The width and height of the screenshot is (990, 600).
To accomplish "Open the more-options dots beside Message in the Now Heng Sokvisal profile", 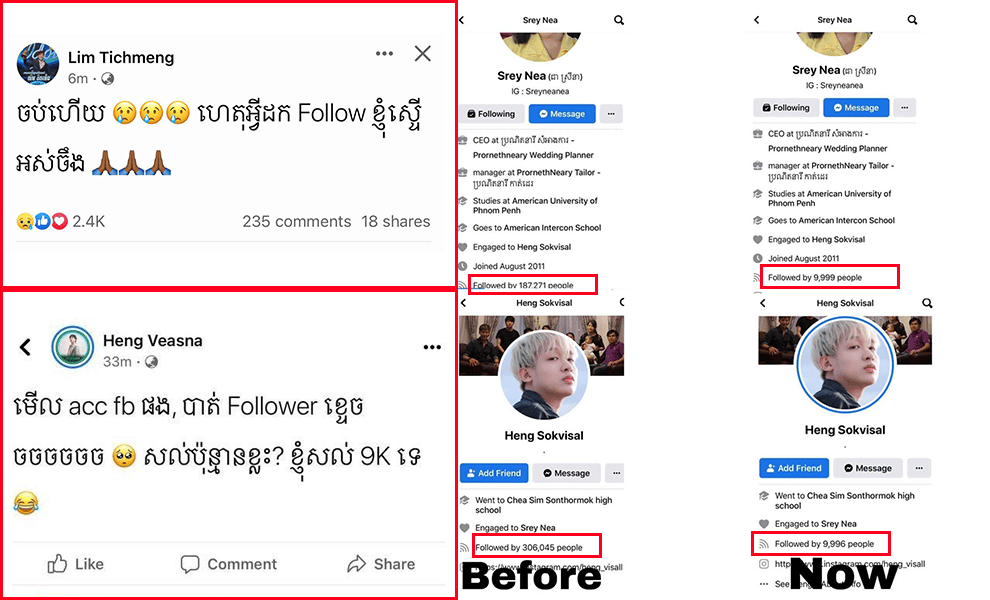I will 919,468.
